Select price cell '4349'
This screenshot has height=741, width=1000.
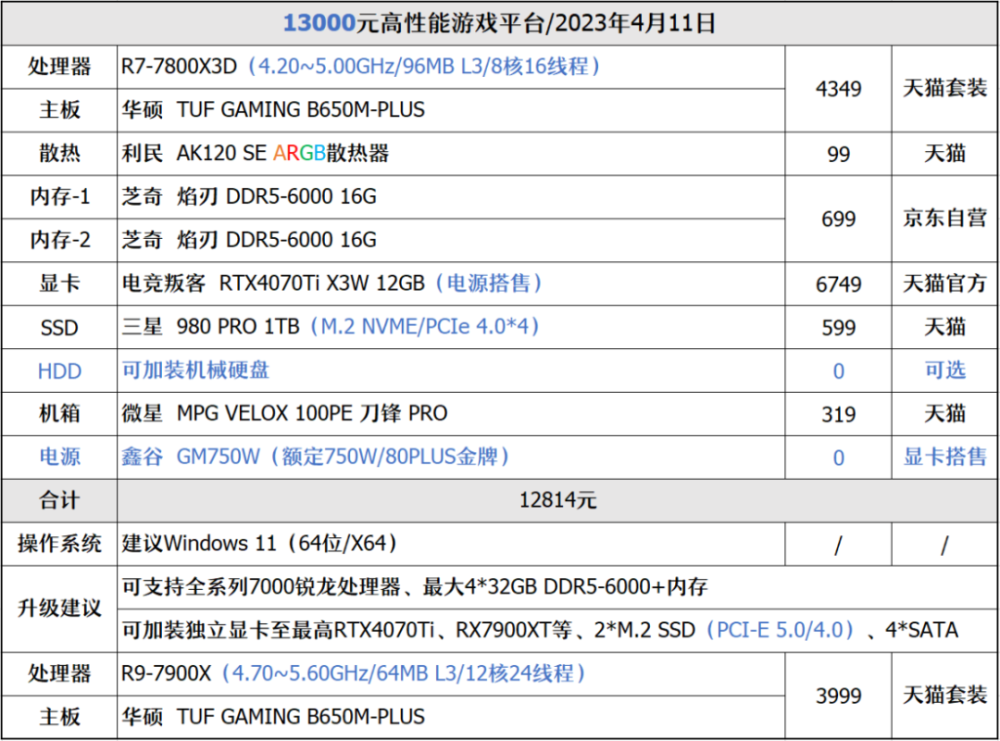(838, 89)
